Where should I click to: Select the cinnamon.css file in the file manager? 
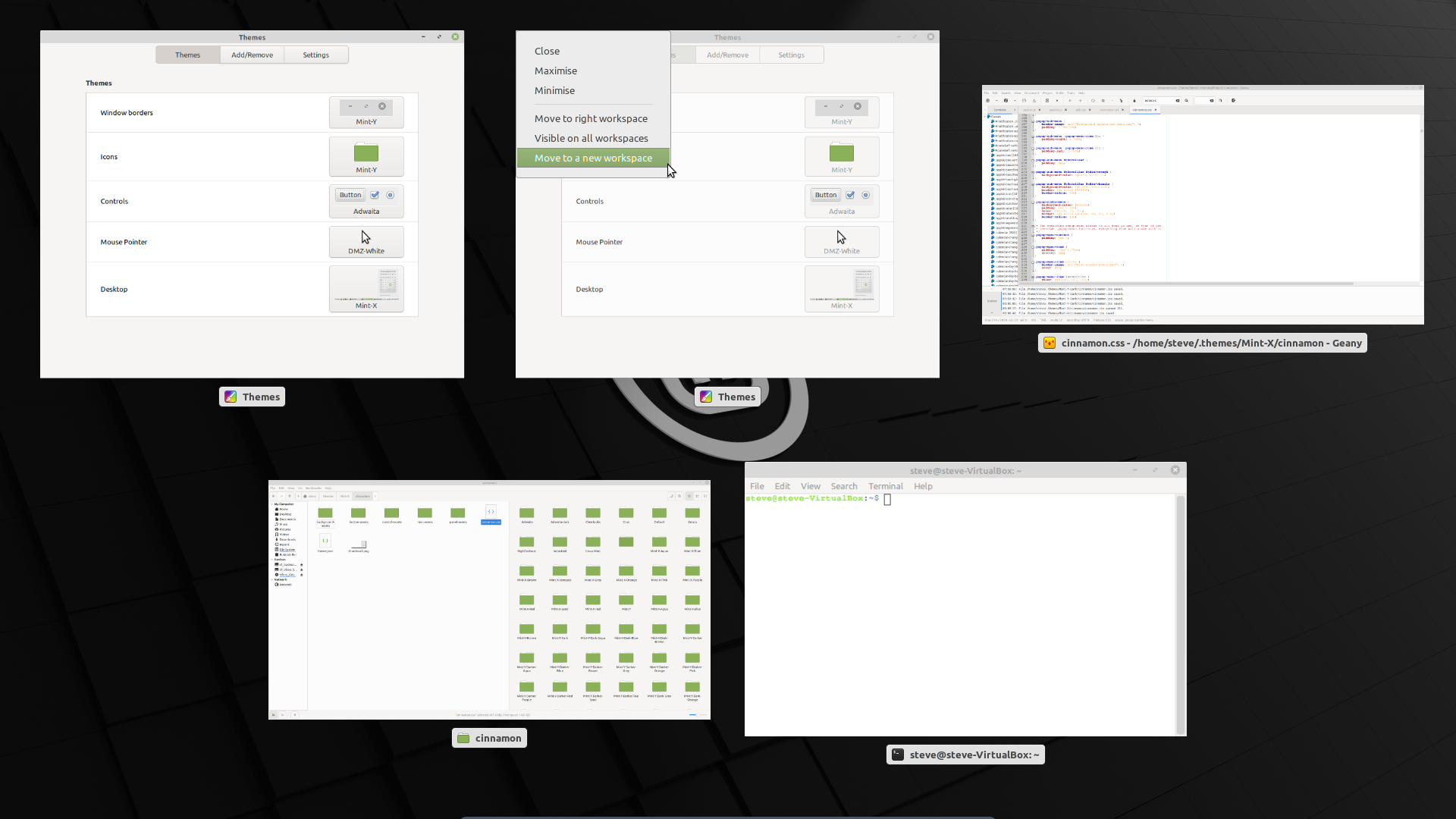coord(491,513)
